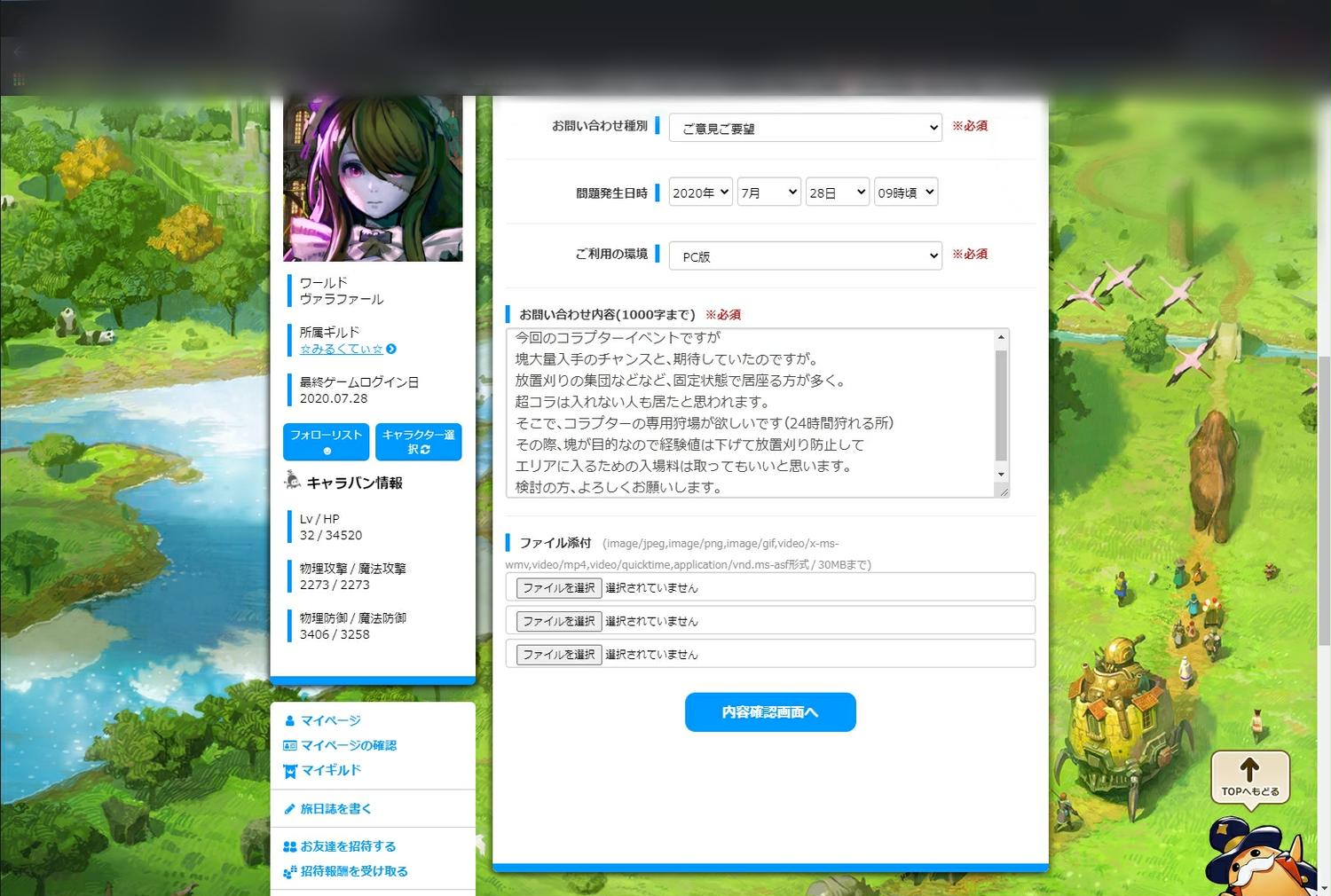Click the character portrait image
The width and height of the screenshot is (1331, 896).
(373, 178)
